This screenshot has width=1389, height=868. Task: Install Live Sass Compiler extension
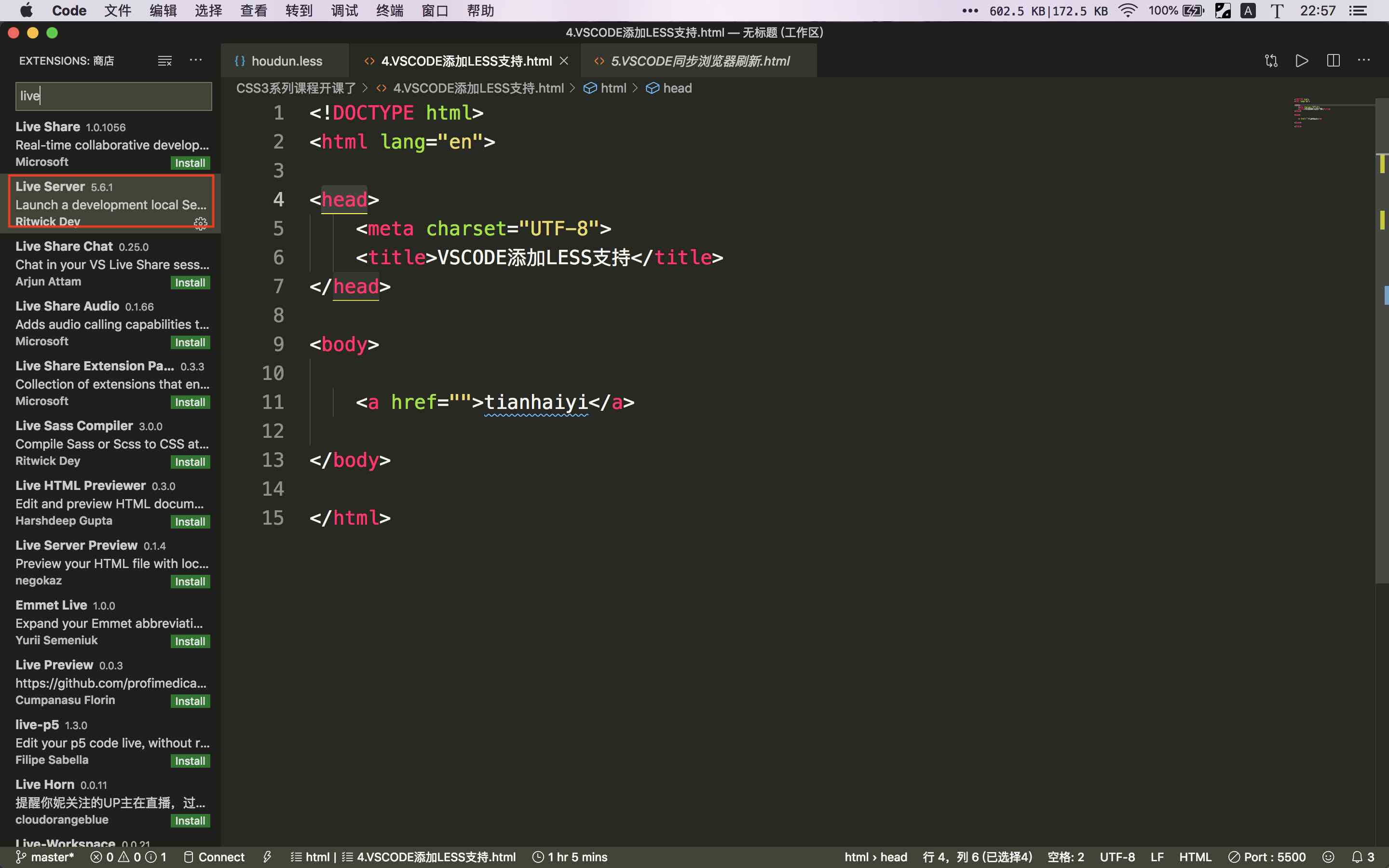pos(190,461)
